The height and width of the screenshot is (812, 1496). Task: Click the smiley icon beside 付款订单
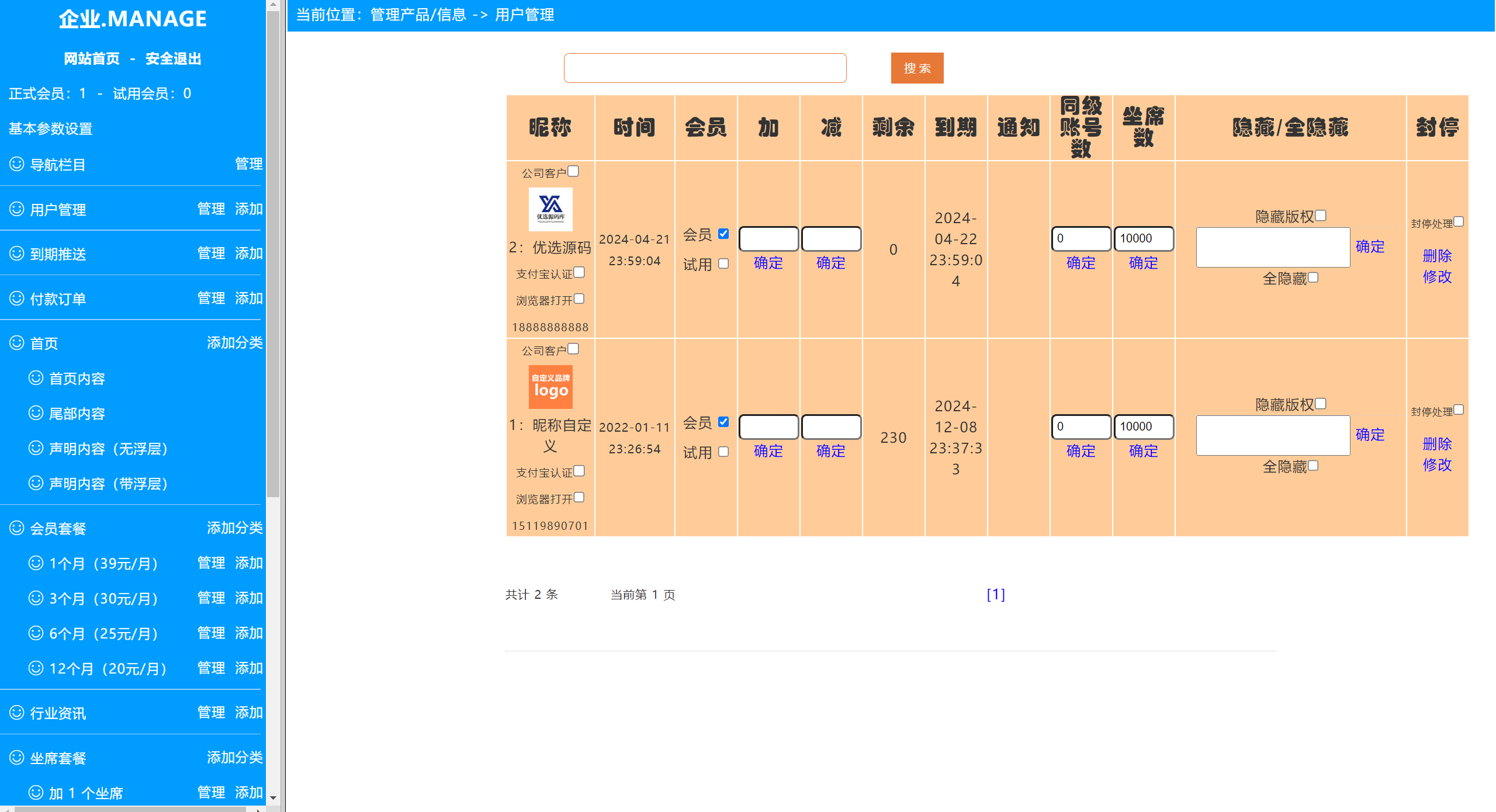point(17,299)
